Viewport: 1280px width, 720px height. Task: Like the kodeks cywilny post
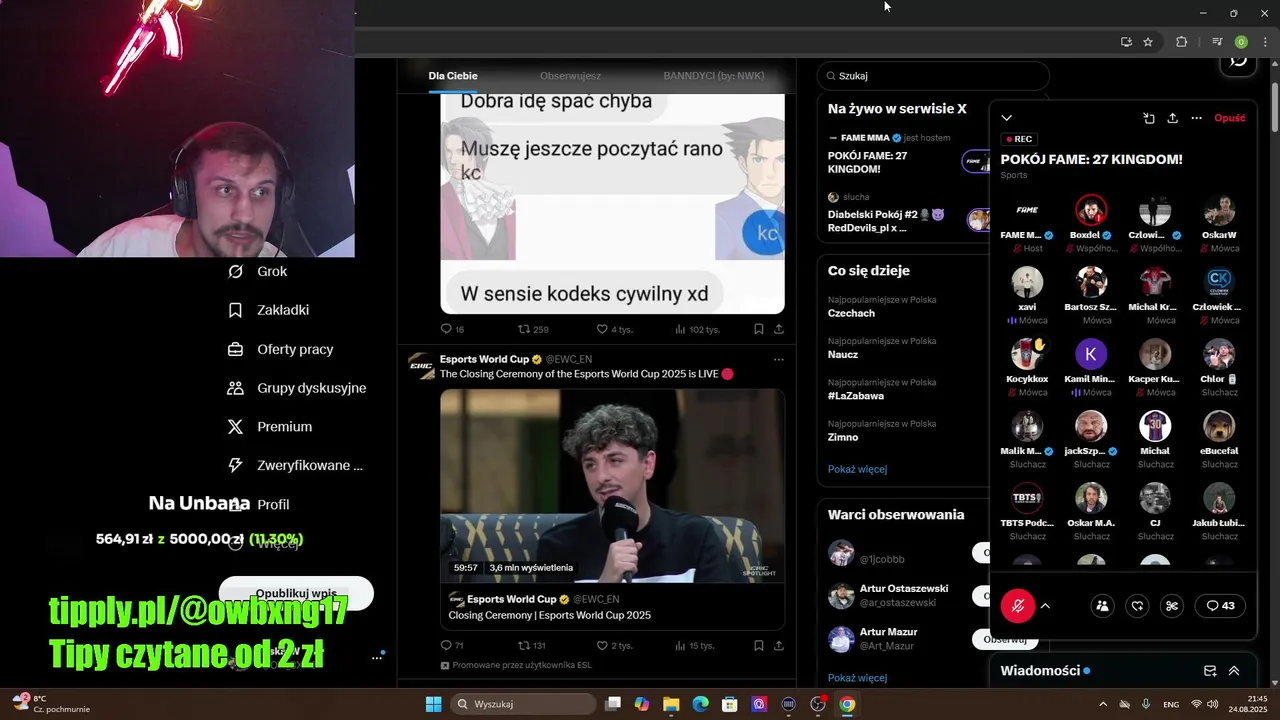pos(615,329)
